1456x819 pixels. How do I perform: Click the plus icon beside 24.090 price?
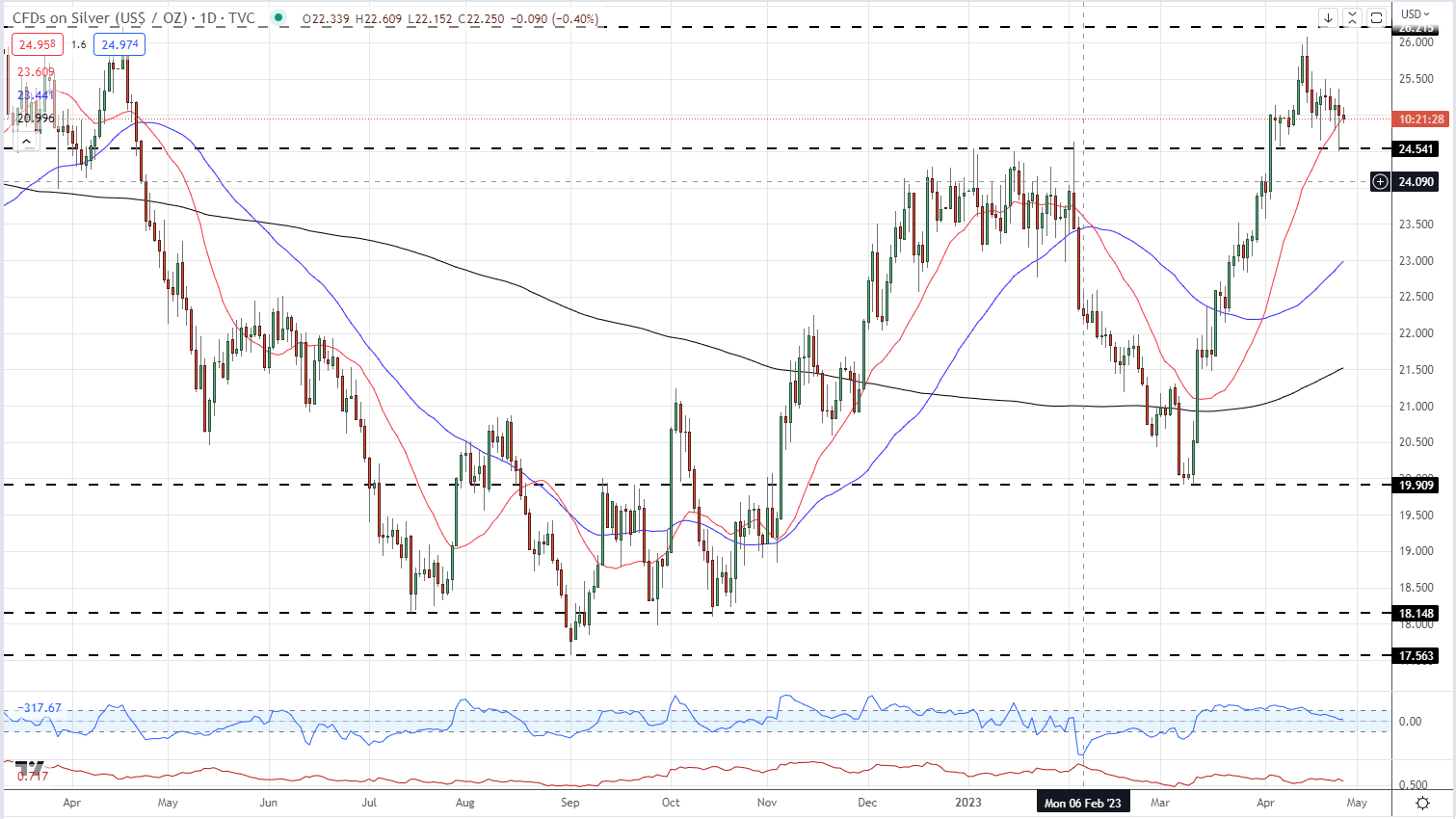pyautogui.click(x=1380, y=182)
